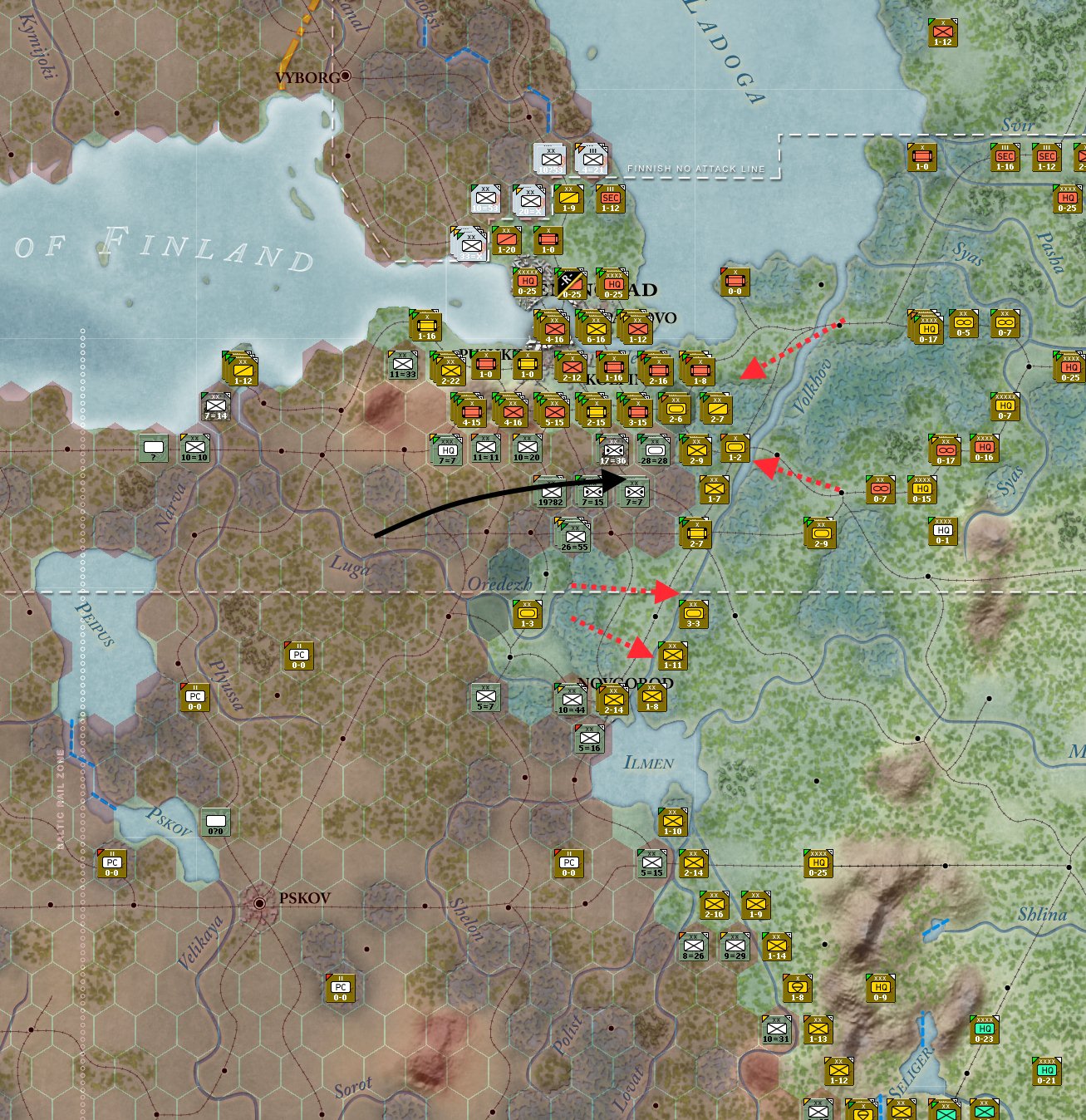
Task: Click the PSKOV city label
Action: tap(305, 898)
